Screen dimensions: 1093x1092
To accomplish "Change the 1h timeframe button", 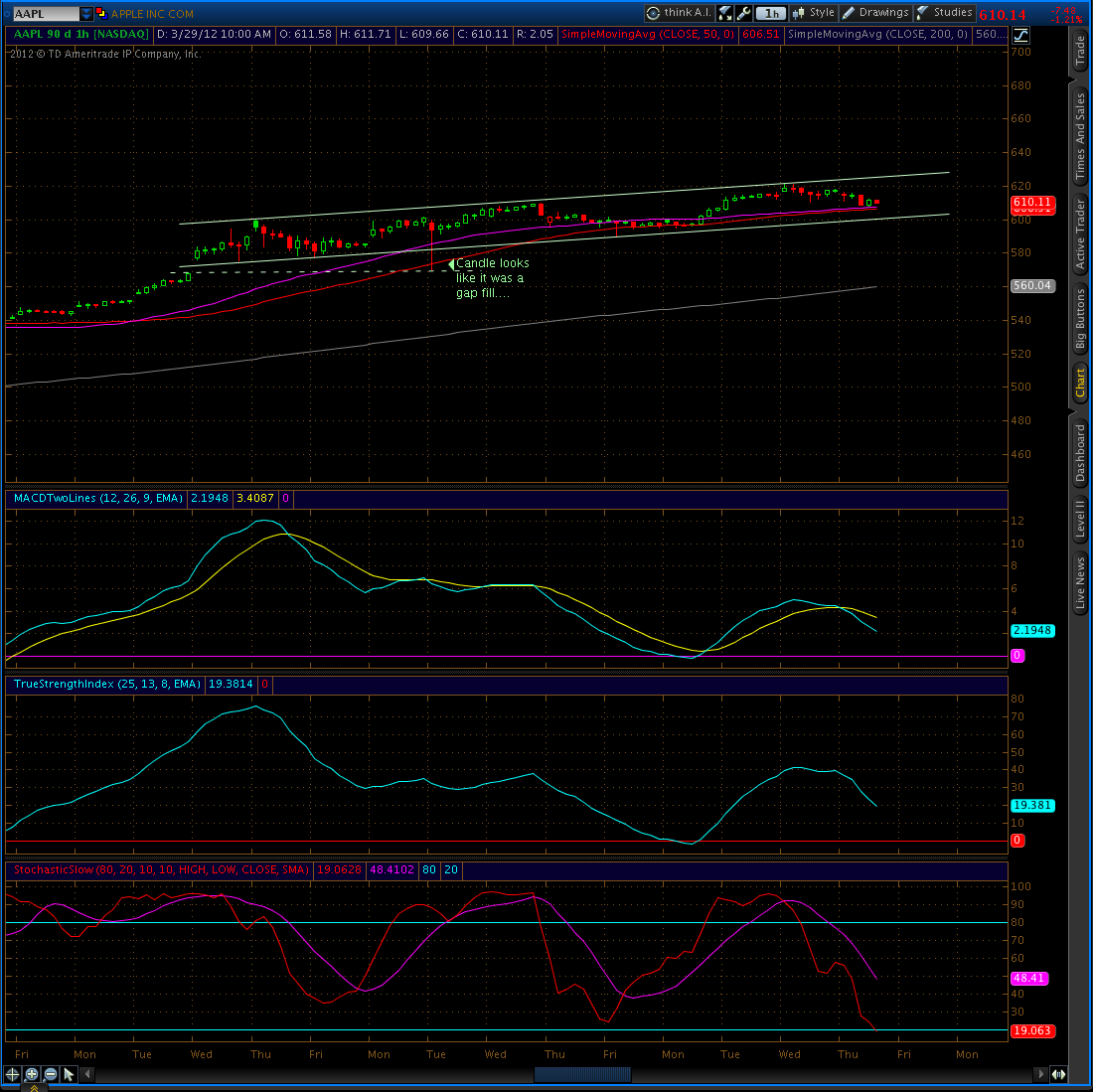I will pyautogui.click(x=771, y=13).
